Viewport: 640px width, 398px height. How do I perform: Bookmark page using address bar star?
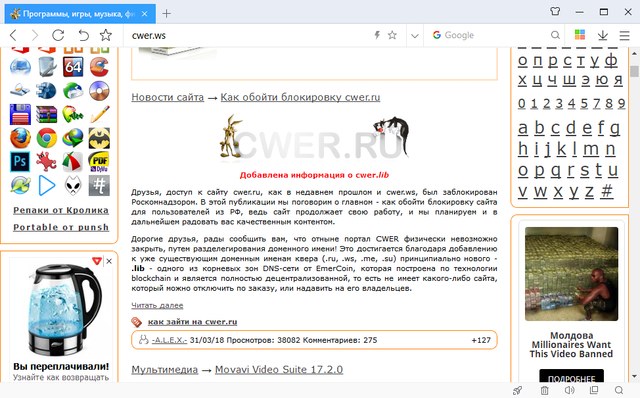[392, 35]
